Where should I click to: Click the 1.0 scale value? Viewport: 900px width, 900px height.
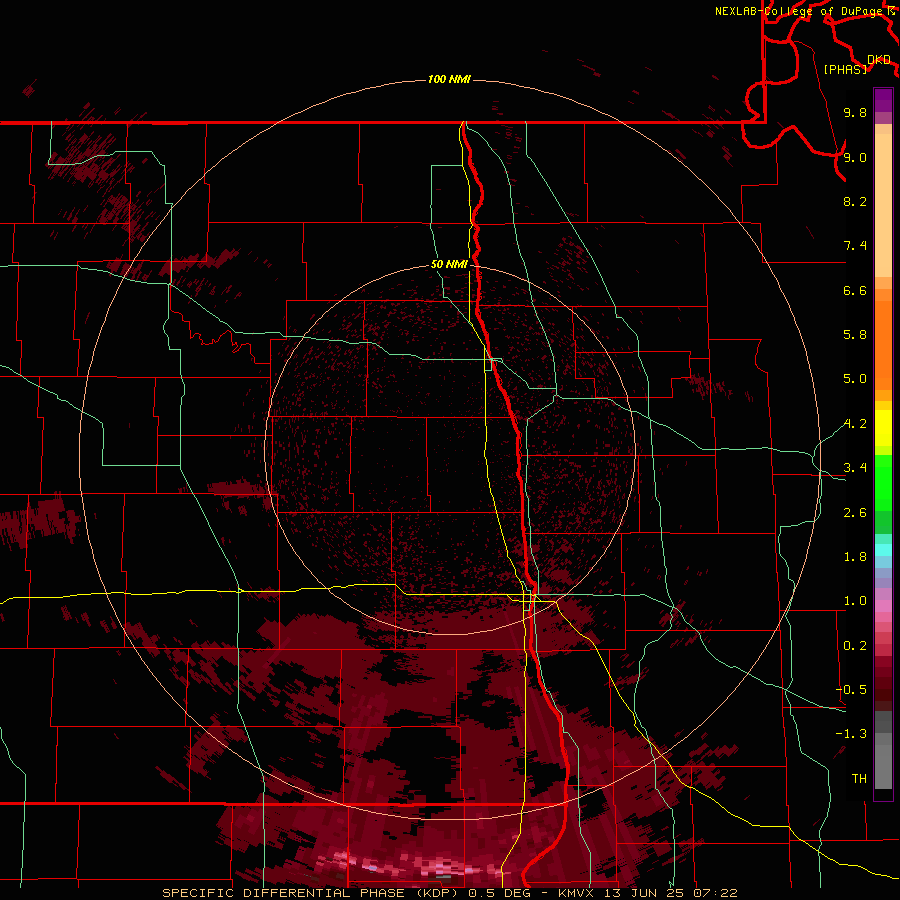(x=855, y=601)
